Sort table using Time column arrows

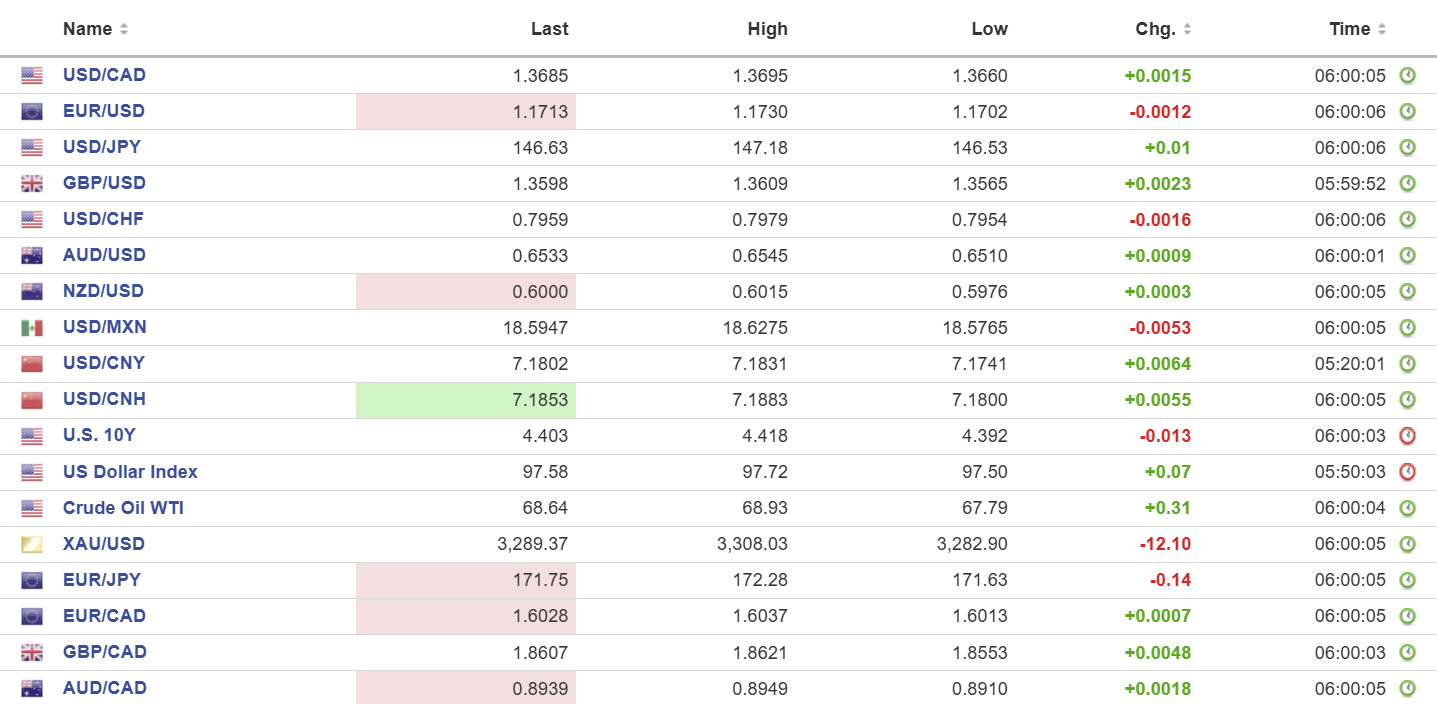(1382, 29)
